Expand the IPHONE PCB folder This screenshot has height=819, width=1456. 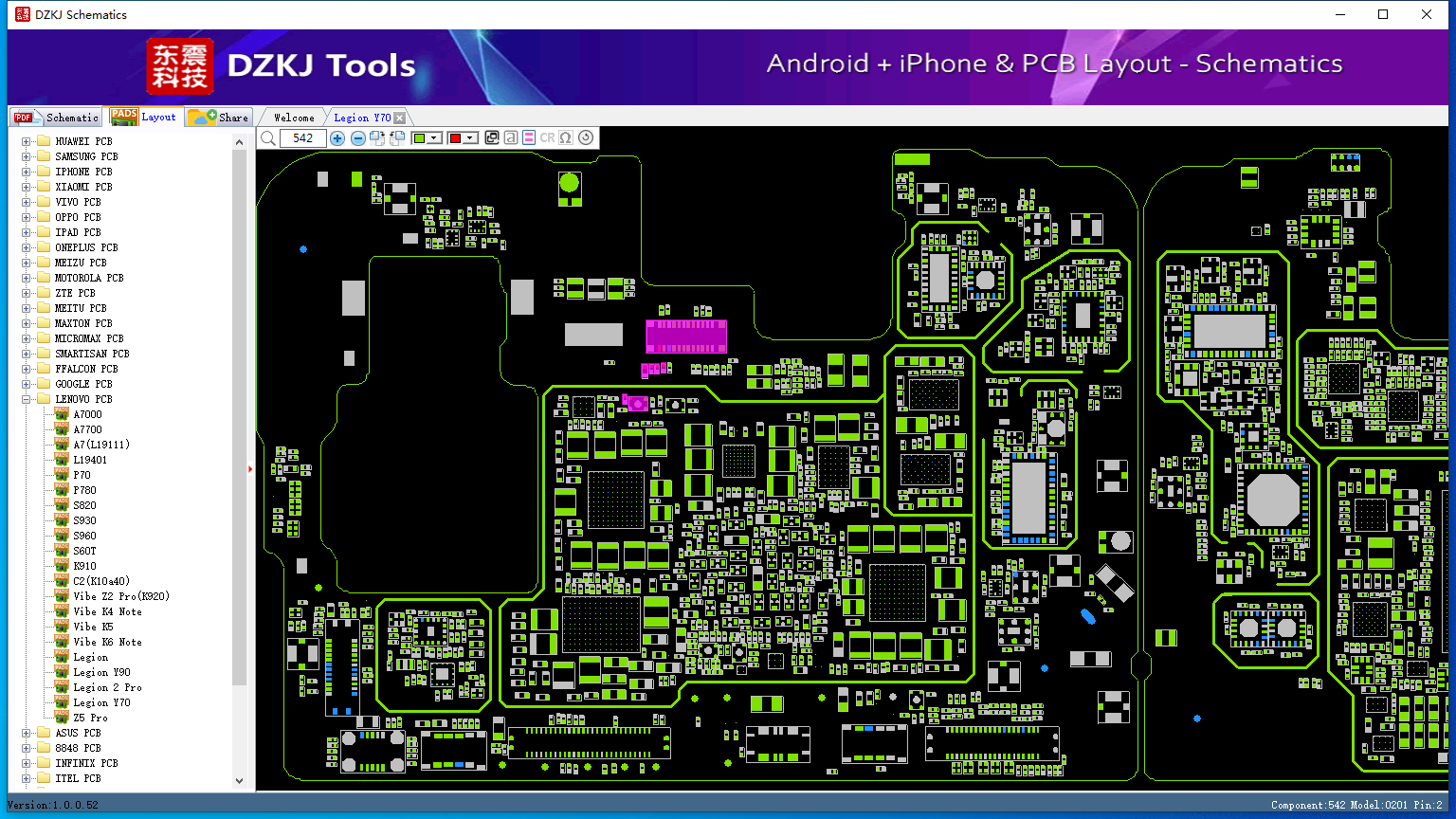27,172
